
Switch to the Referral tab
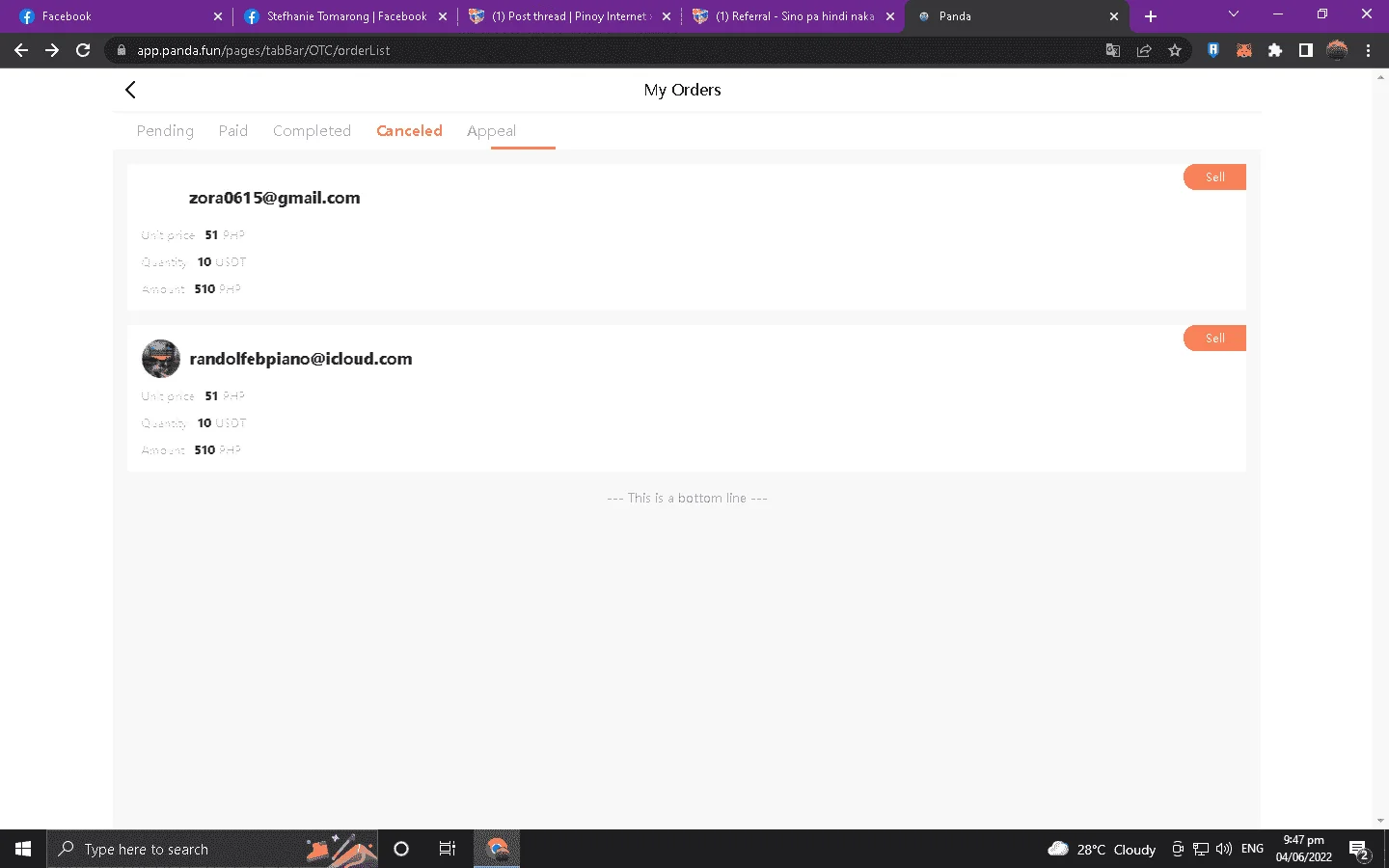[x=794, y=16]
